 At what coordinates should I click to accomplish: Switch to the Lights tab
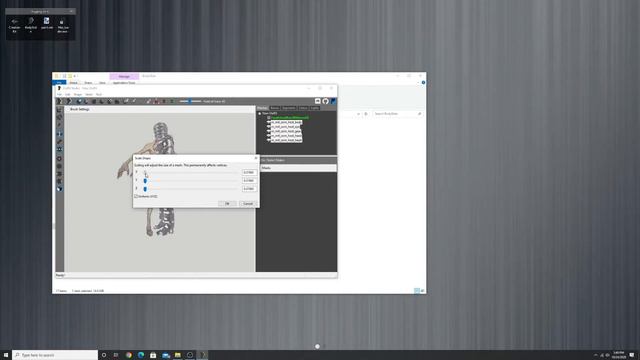[x=315, y=108]
